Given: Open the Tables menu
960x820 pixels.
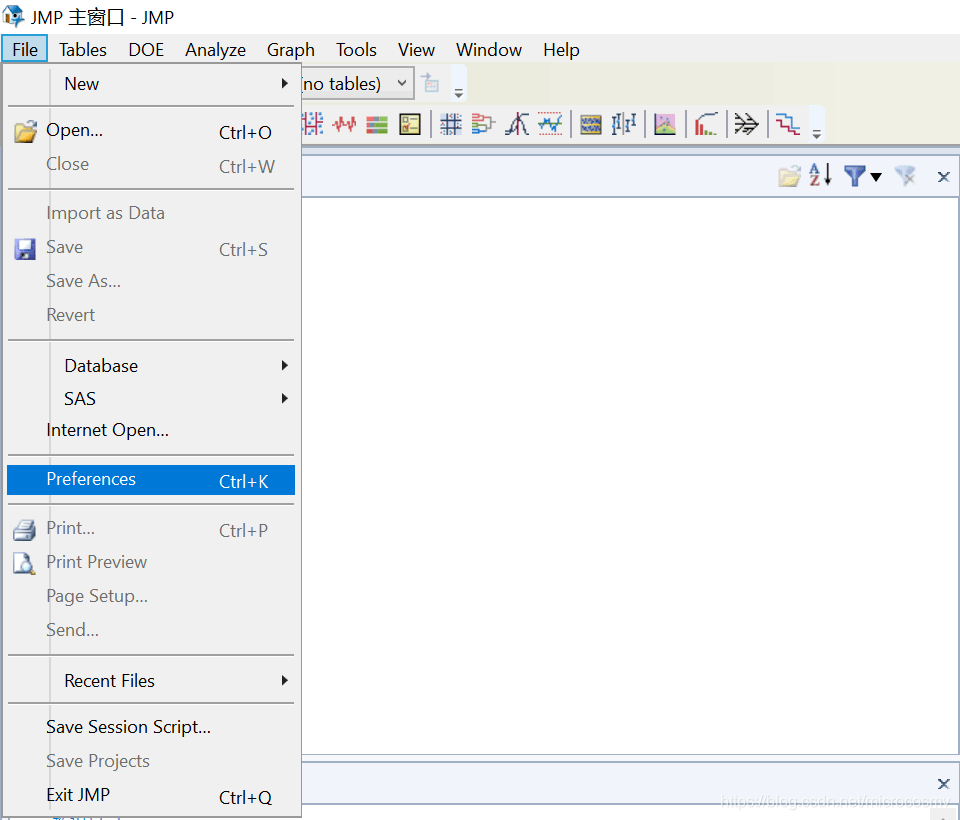Looking at the screenshot, I should [x=83, y=50].
